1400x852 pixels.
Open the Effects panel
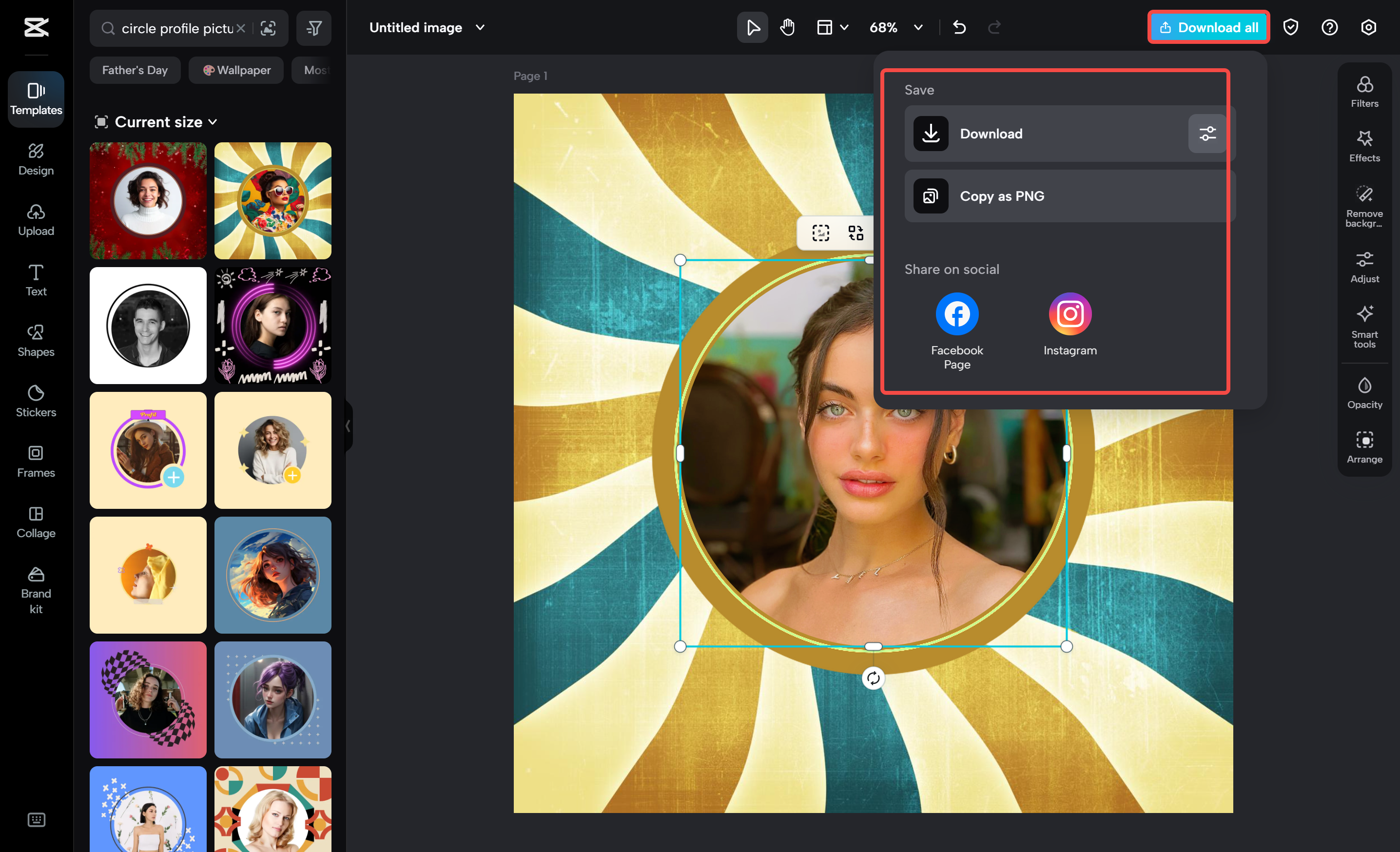pyautogui.click(x=1364, y=146)
